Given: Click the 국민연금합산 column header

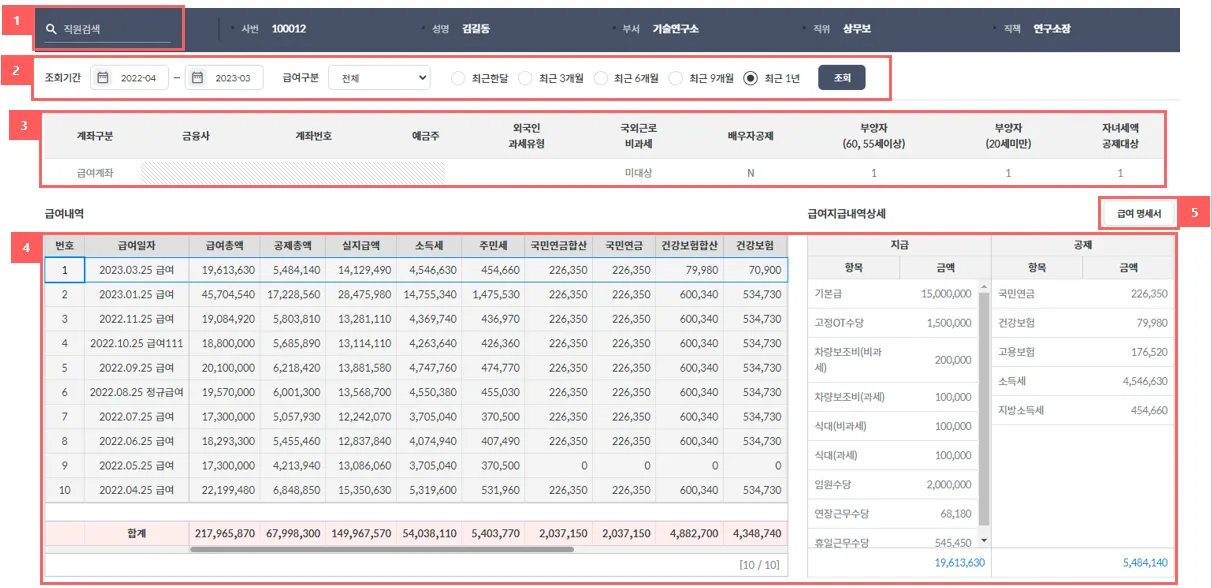Looking at the screenshot, I should (x=559, y=245).
